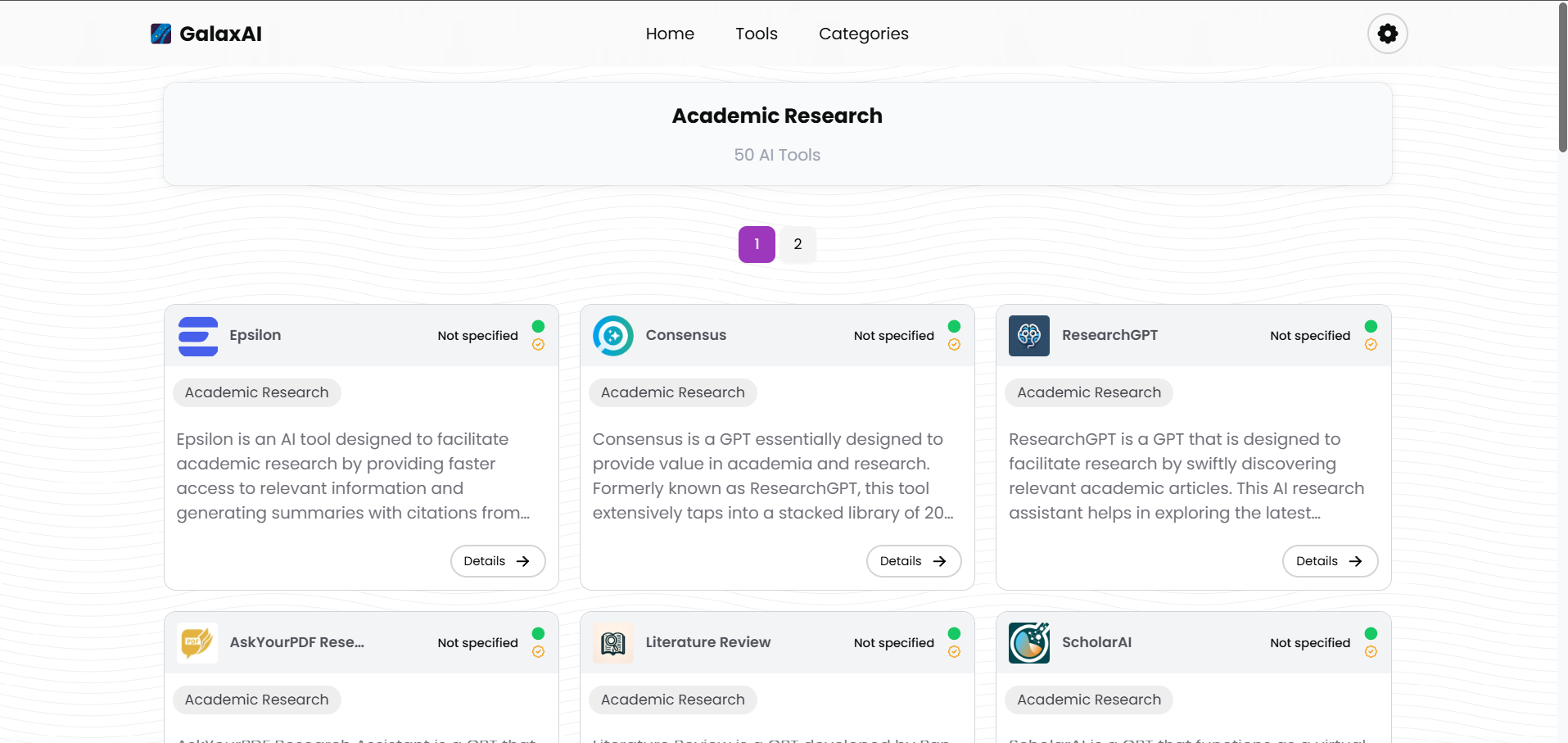
Task: Click the AskYourPDF Rese... card title
Action: coord(297,642)
